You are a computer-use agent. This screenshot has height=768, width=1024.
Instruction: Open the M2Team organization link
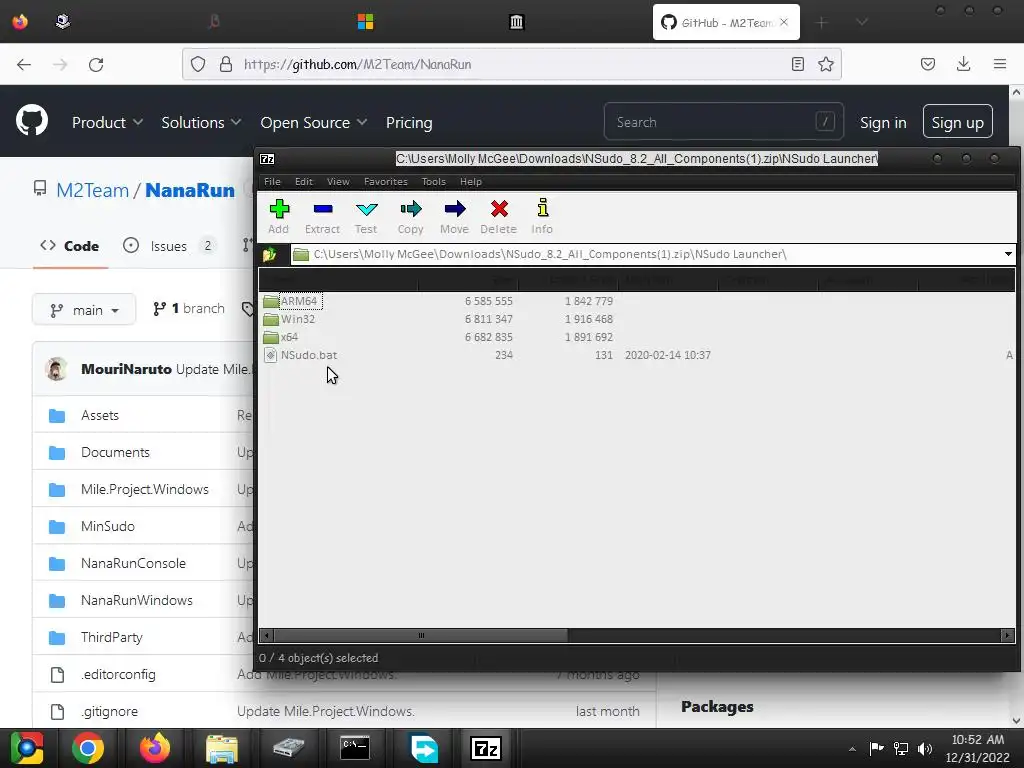tap(93, 190)
